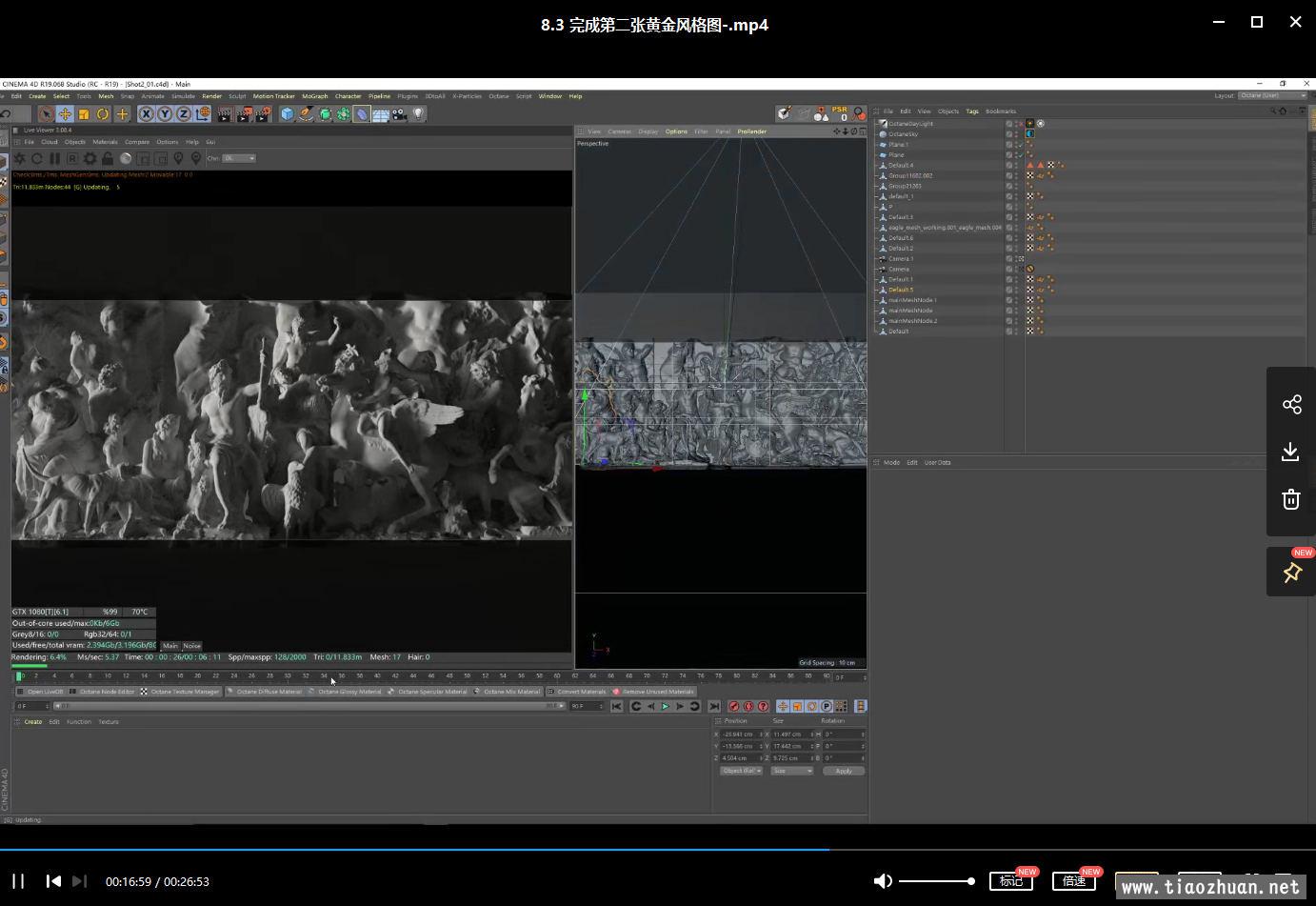This screenshot has height=906, width=1316.
Task: Open the Object (Rel) coordinate mode dropdown
Action: (x=742, y=771)
